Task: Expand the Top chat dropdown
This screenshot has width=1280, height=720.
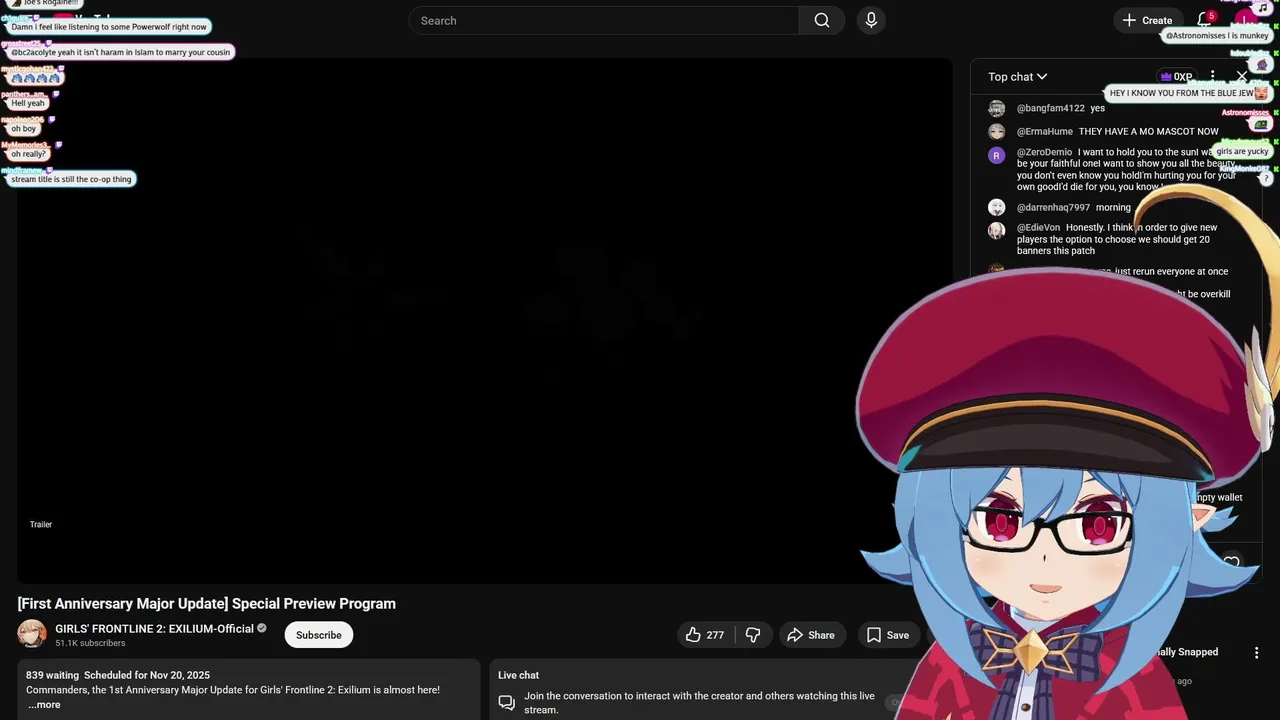Action: [1018, 77]
